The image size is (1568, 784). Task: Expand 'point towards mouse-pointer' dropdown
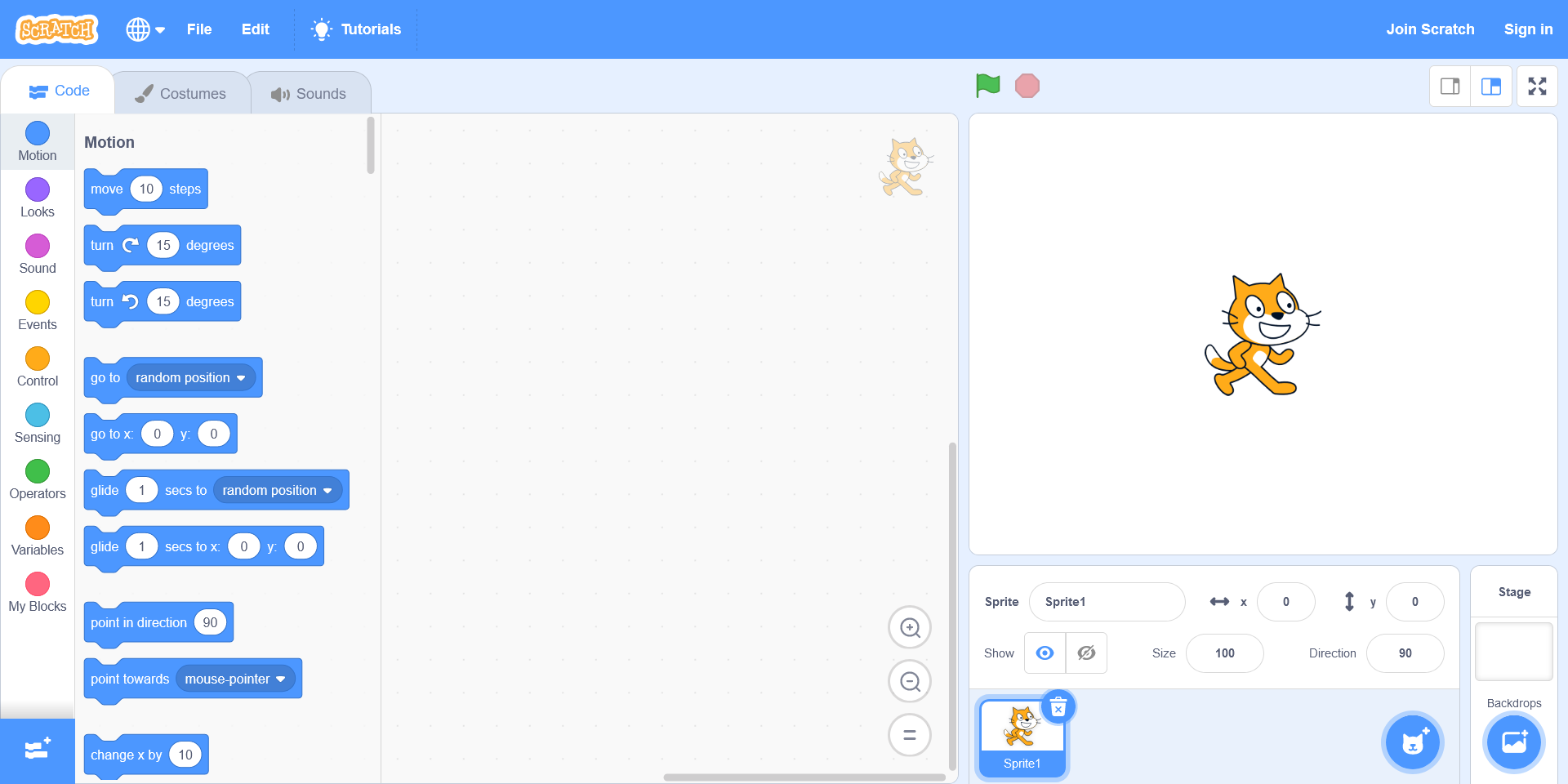coord(281,679)
